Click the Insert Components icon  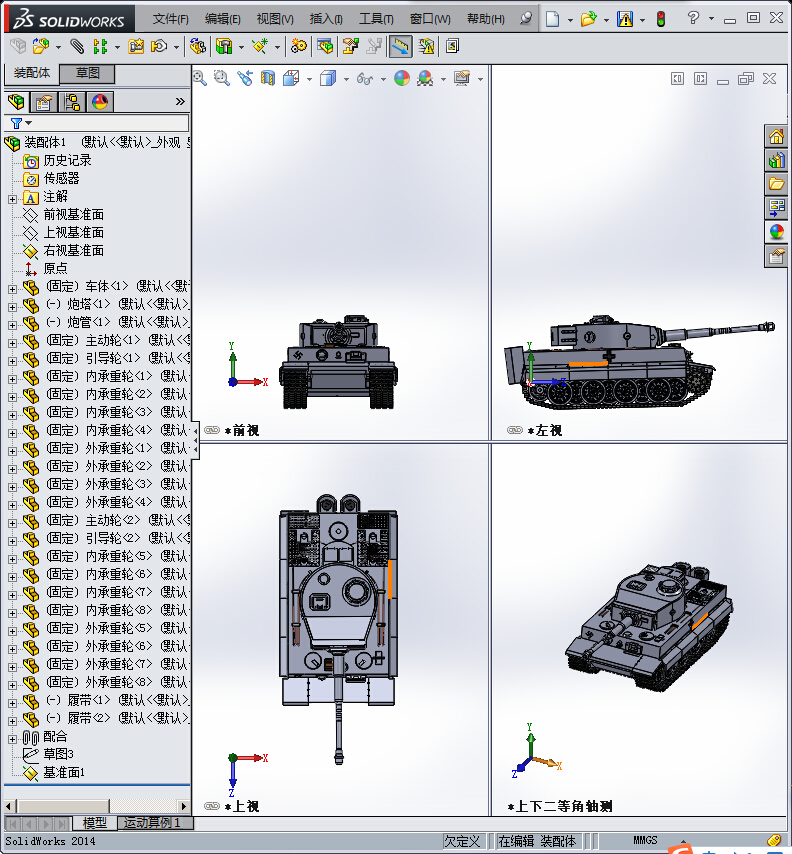coord(40,47)
